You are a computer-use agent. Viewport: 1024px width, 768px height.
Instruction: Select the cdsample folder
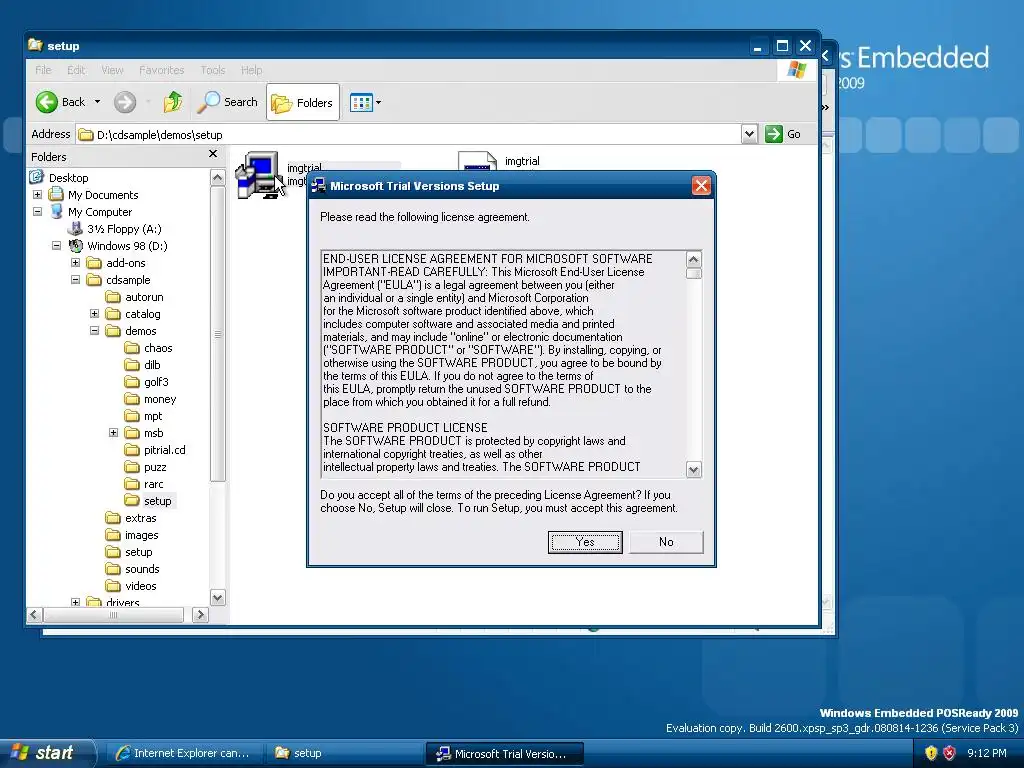coord(128,280)
